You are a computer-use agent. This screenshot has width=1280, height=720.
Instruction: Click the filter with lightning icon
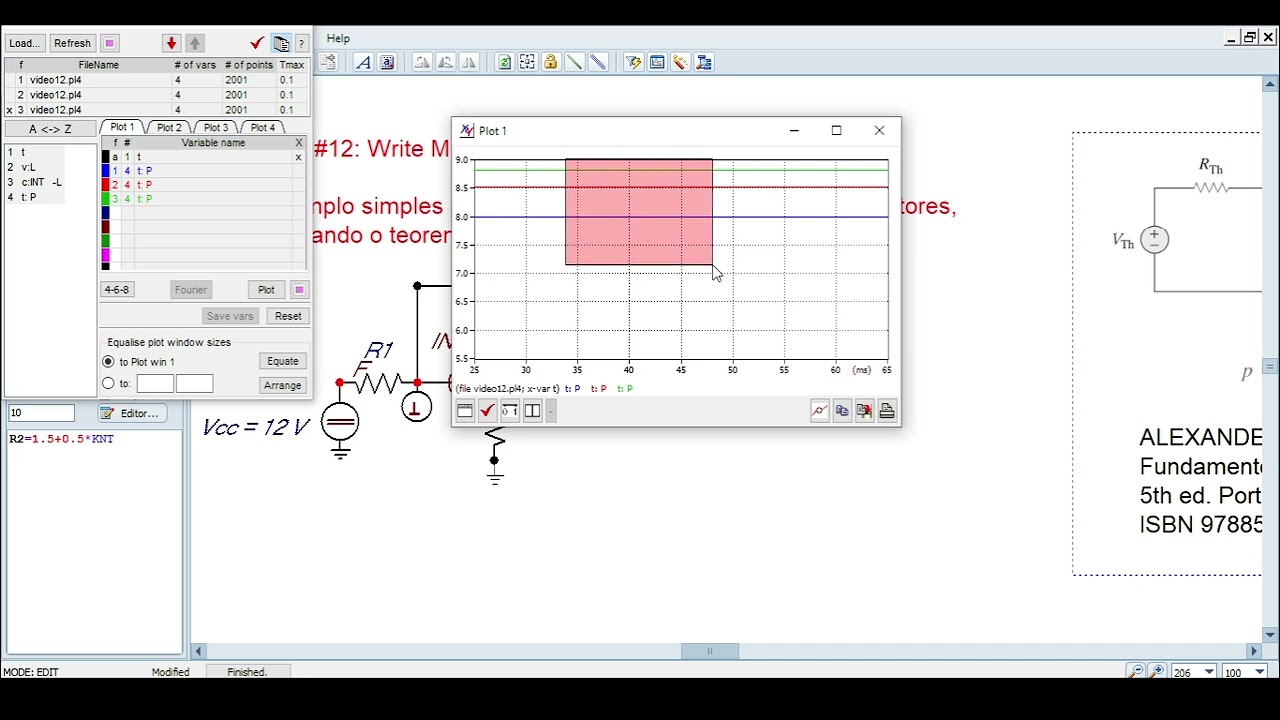[633, 62]
